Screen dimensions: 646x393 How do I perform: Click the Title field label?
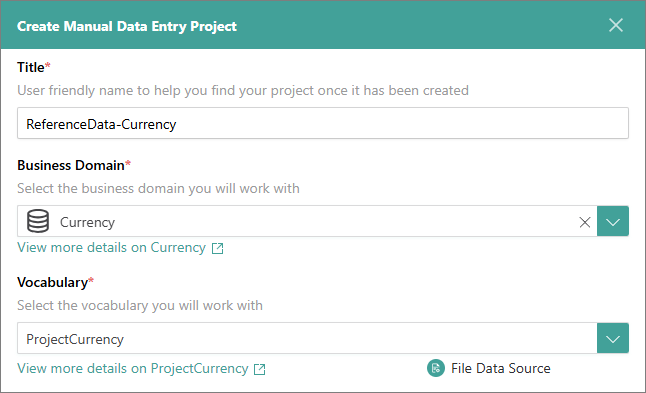pyautogui.click(x=31, y=67)
